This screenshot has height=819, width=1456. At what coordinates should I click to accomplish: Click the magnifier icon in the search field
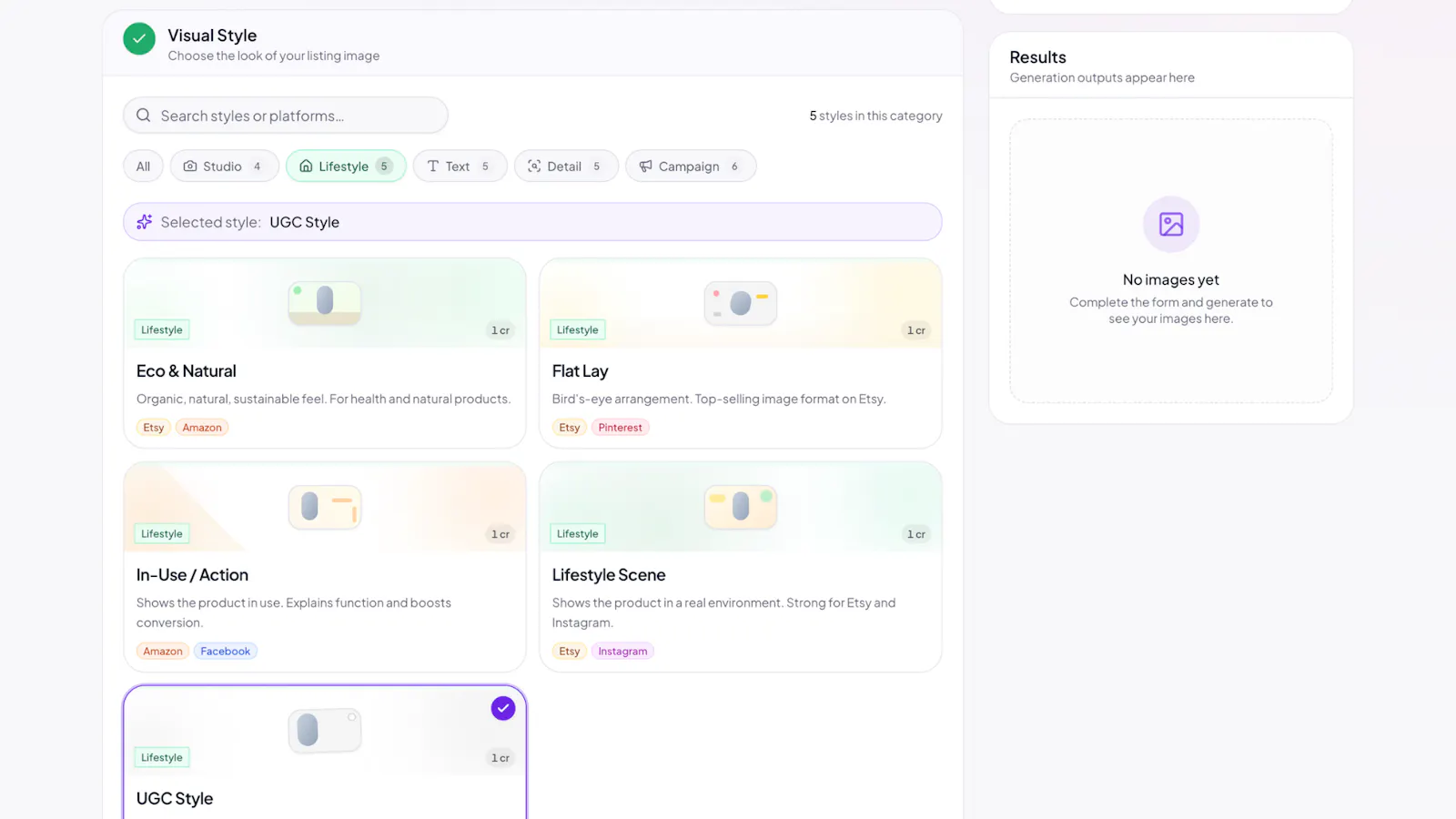144,116
